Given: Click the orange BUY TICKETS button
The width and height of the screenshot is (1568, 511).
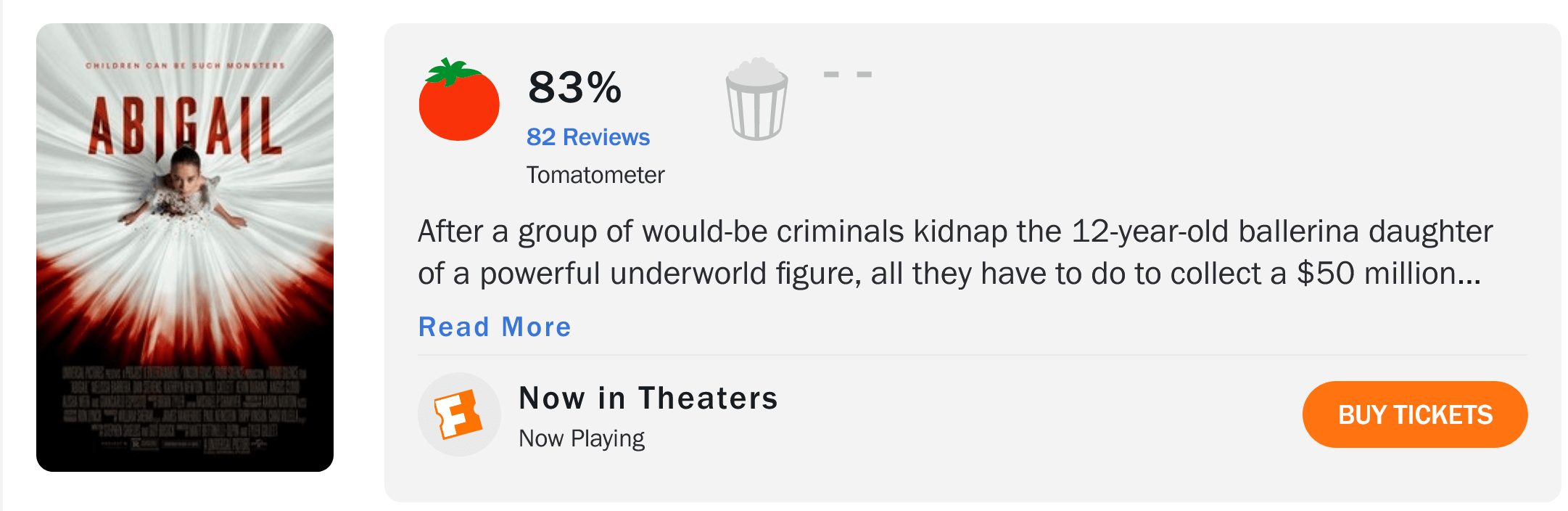Looking at the screenshot, I should coord(1415,414).
